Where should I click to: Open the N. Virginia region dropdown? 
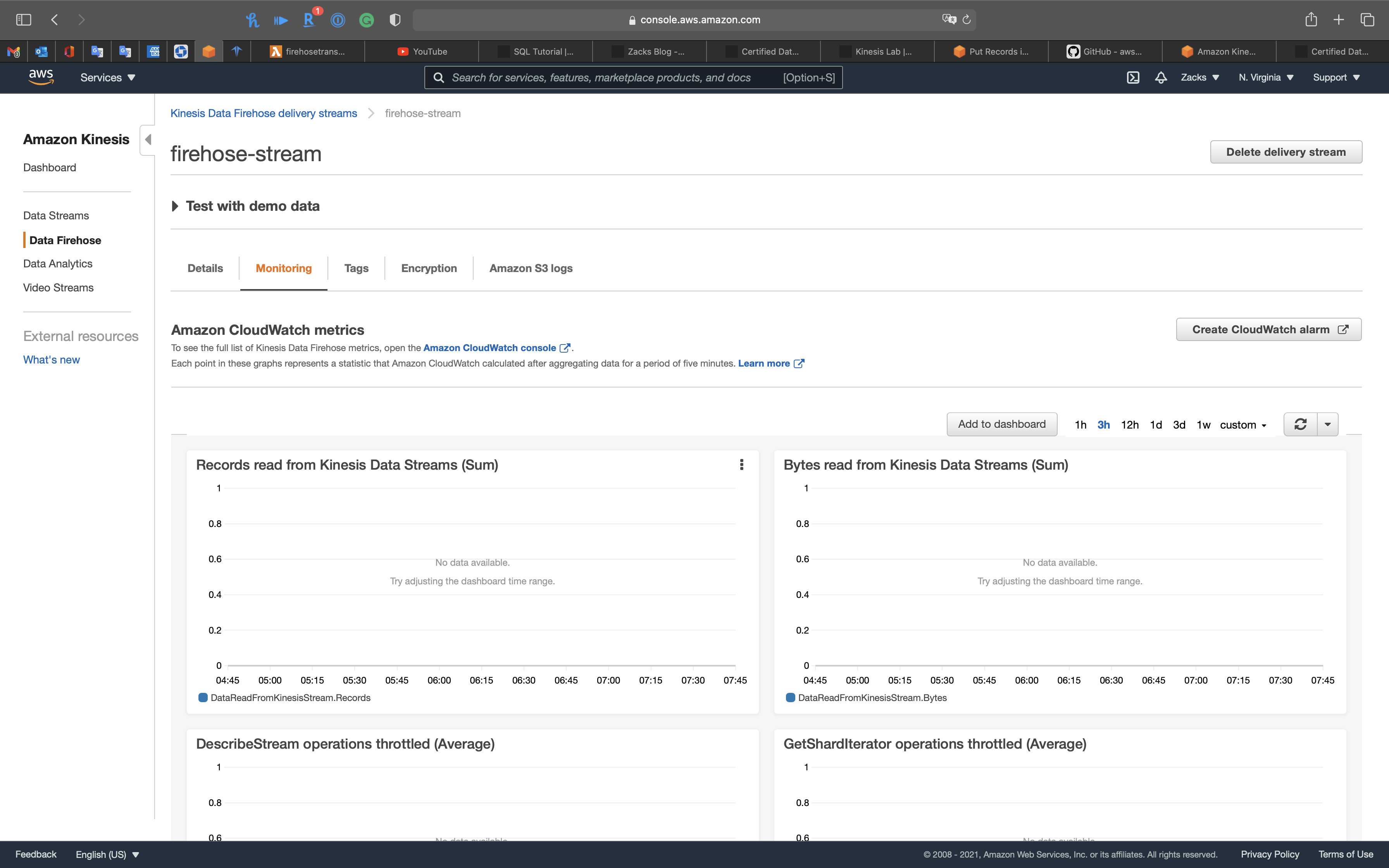pos(1266,77)
